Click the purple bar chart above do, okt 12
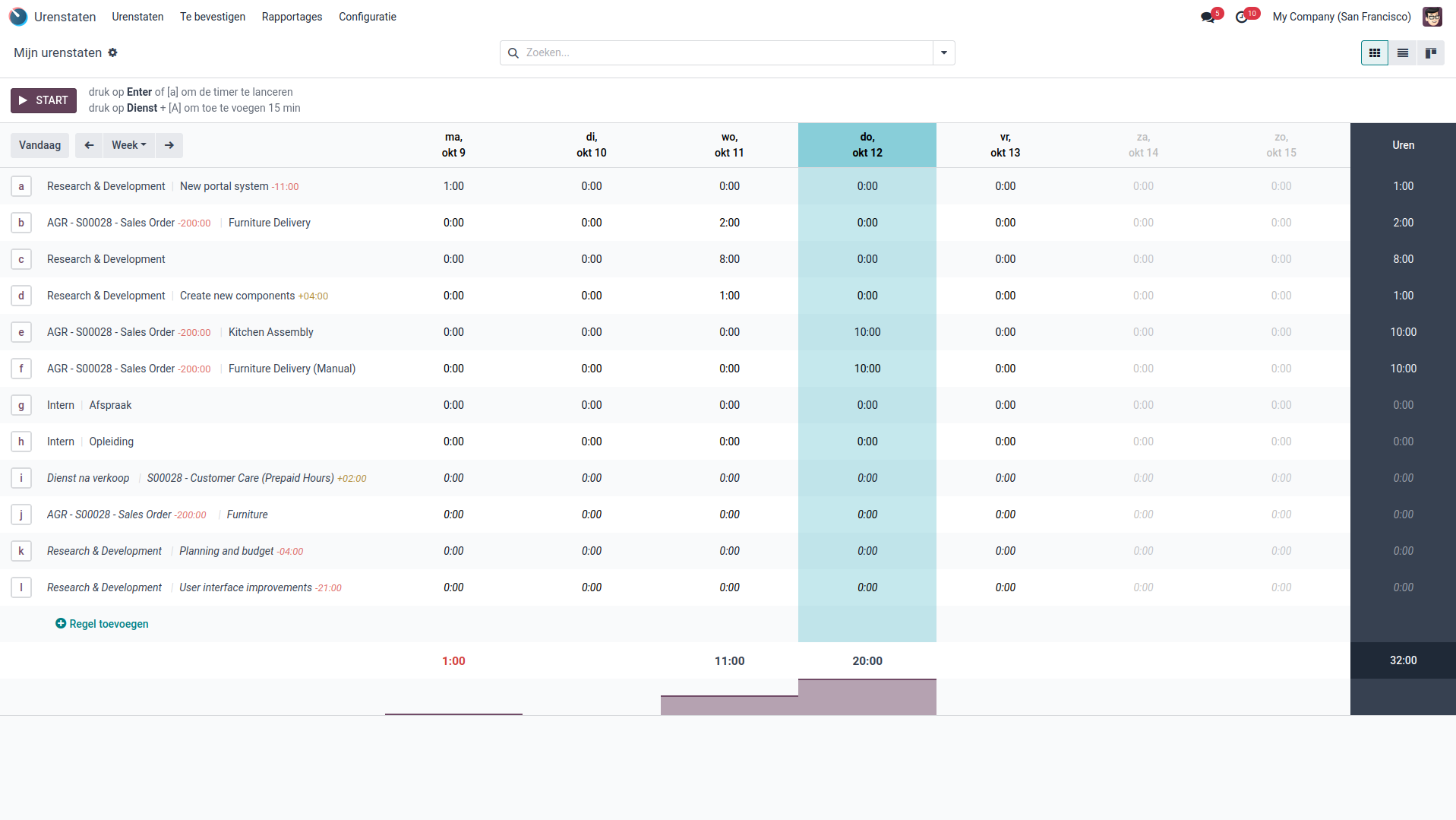Image resolution: width=1456 pixels, height=820 pixels. (867, 696)
